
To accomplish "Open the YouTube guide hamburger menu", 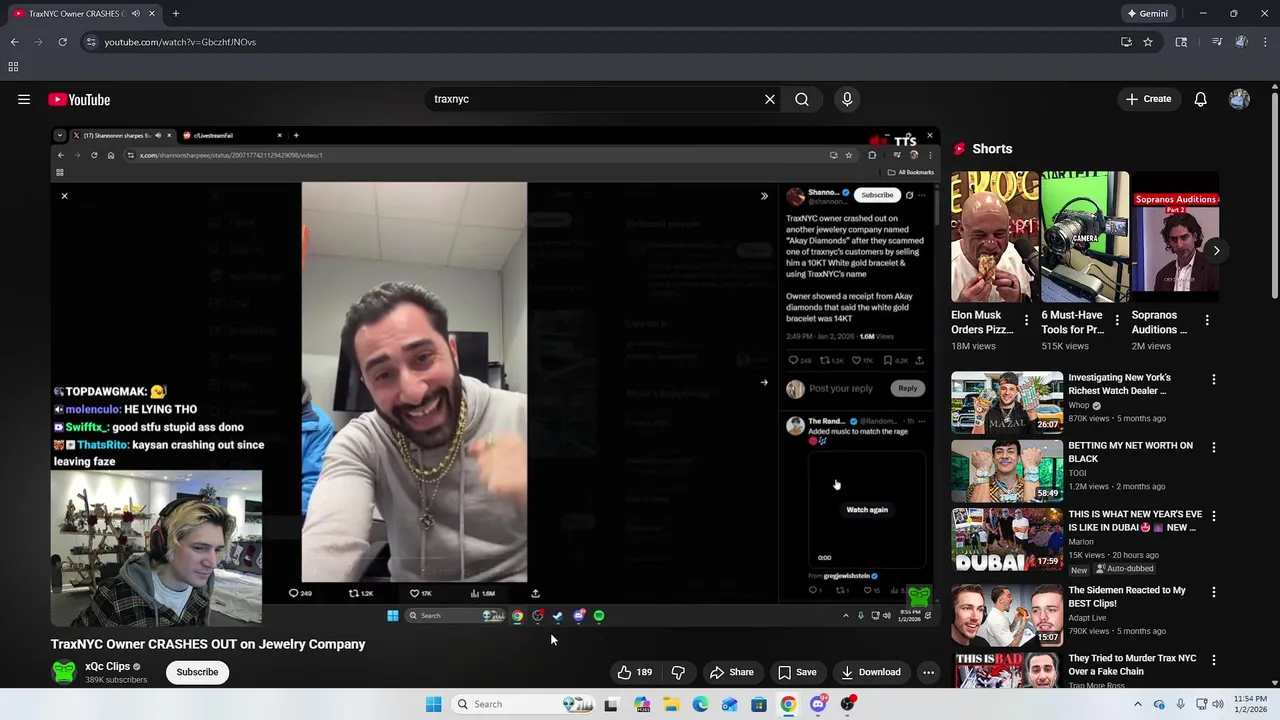I will point(24,99).
